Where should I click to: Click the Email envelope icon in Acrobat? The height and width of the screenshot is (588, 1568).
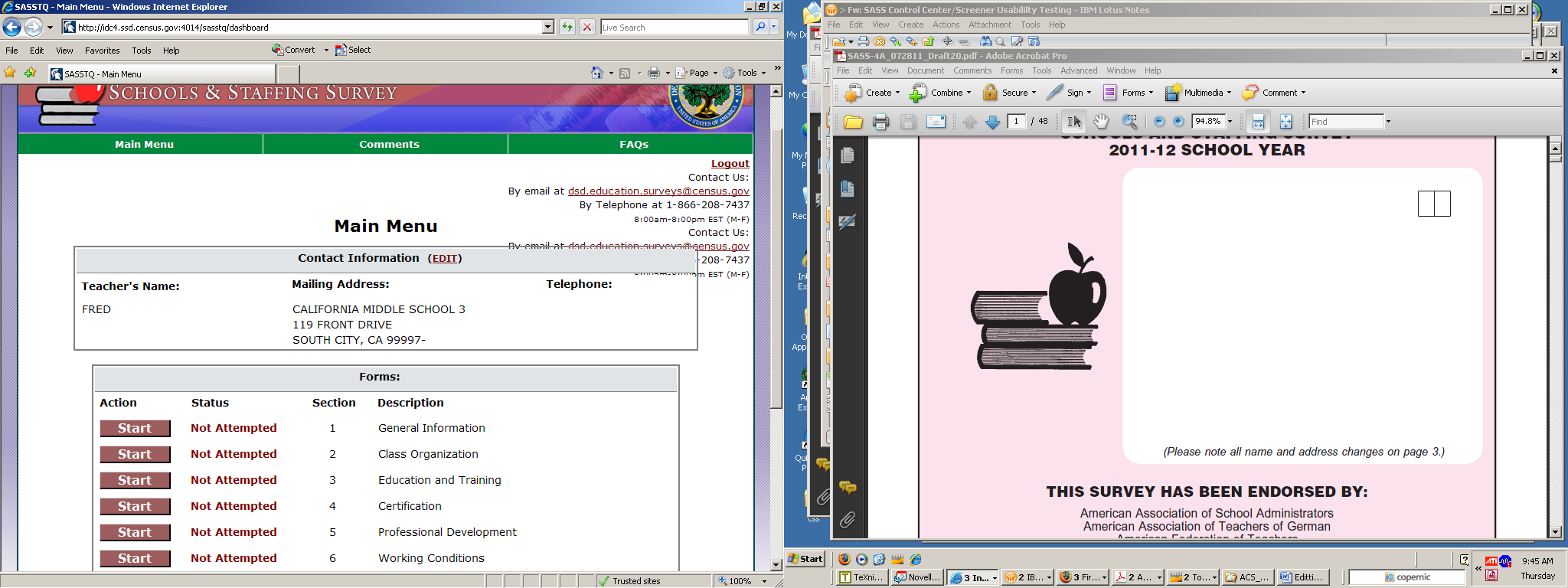coord(936,122)
